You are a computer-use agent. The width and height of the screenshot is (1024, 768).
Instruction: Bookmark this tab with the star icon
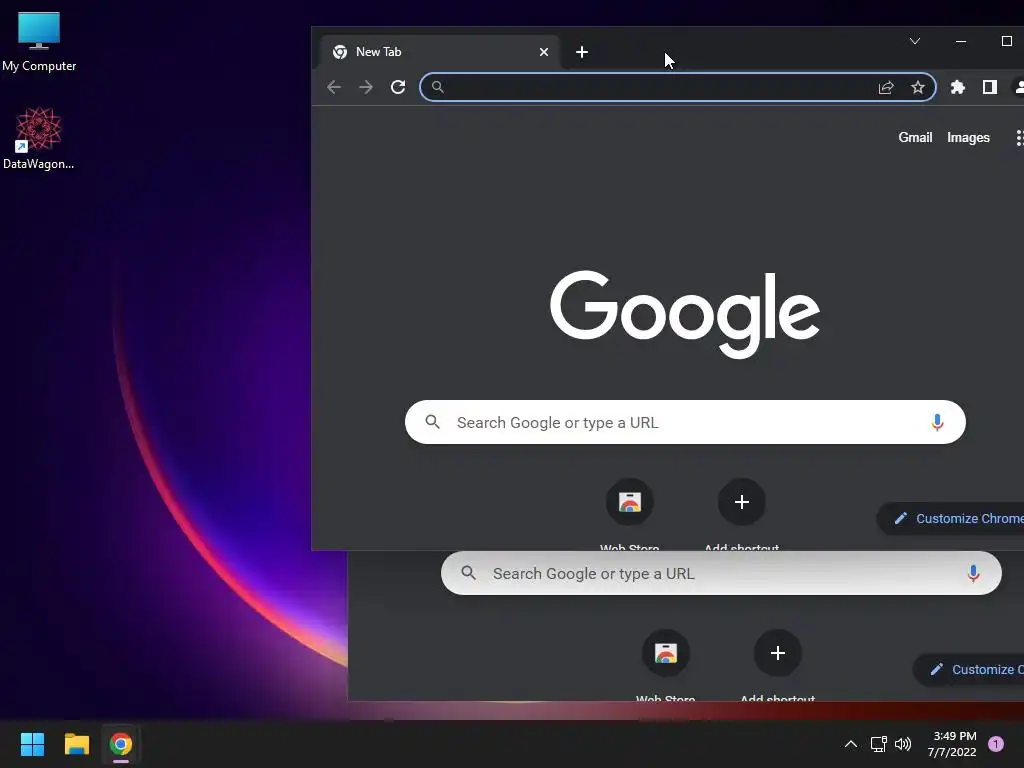click(x=918, y=88)
